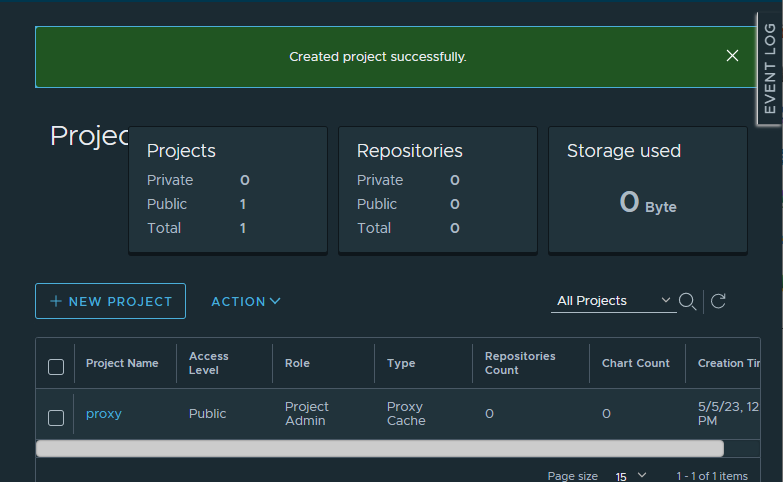Image resolution: width=783 pixels, height=482 pixels.
Task: Open the All Projects filter dropdown
Action: coord(613,301)
